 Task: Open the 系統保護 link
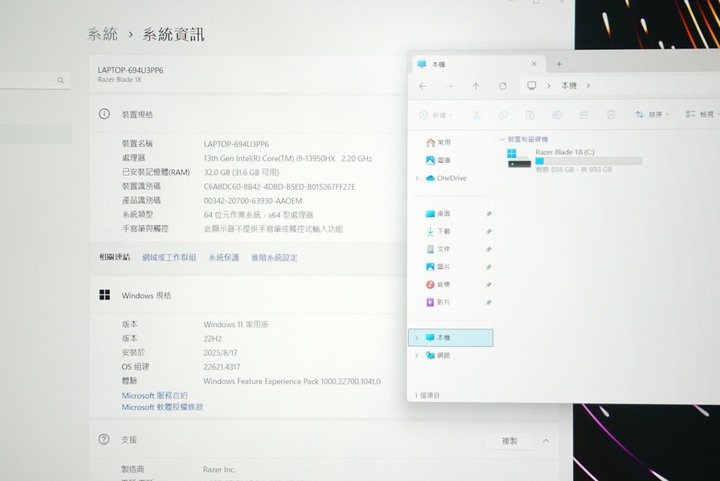click(x=224, y=257)
